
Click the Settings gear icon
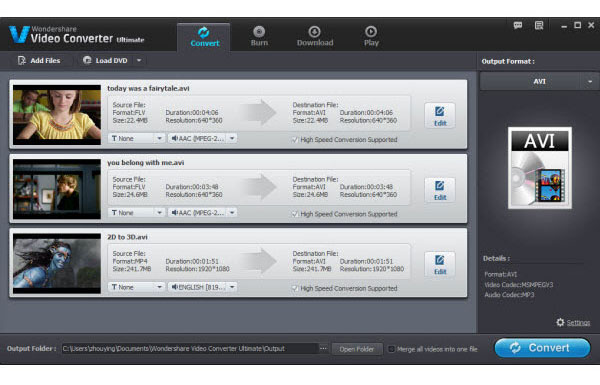(x=560, y=322)
